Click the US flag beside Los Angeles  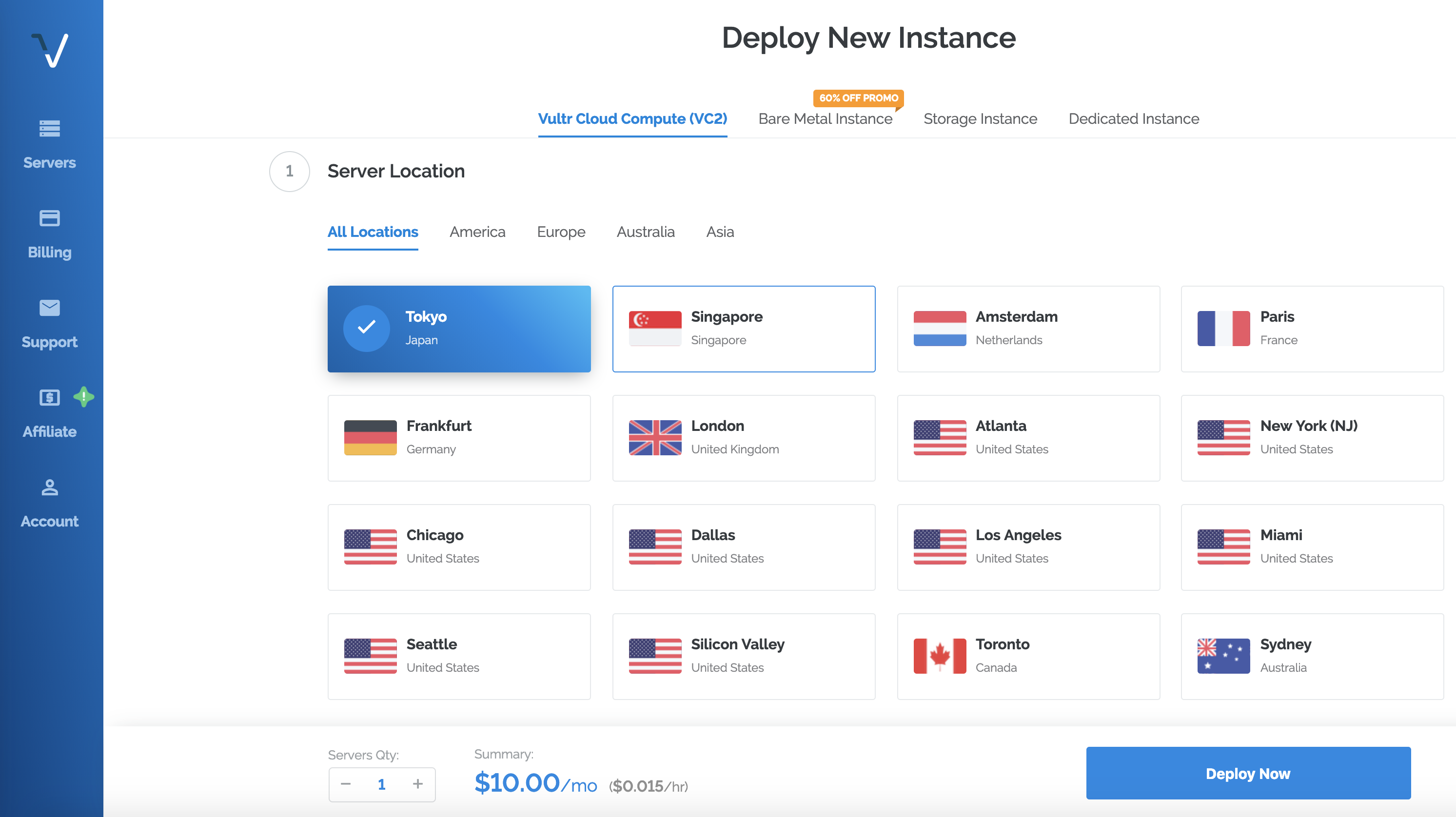tap(940, 546)
